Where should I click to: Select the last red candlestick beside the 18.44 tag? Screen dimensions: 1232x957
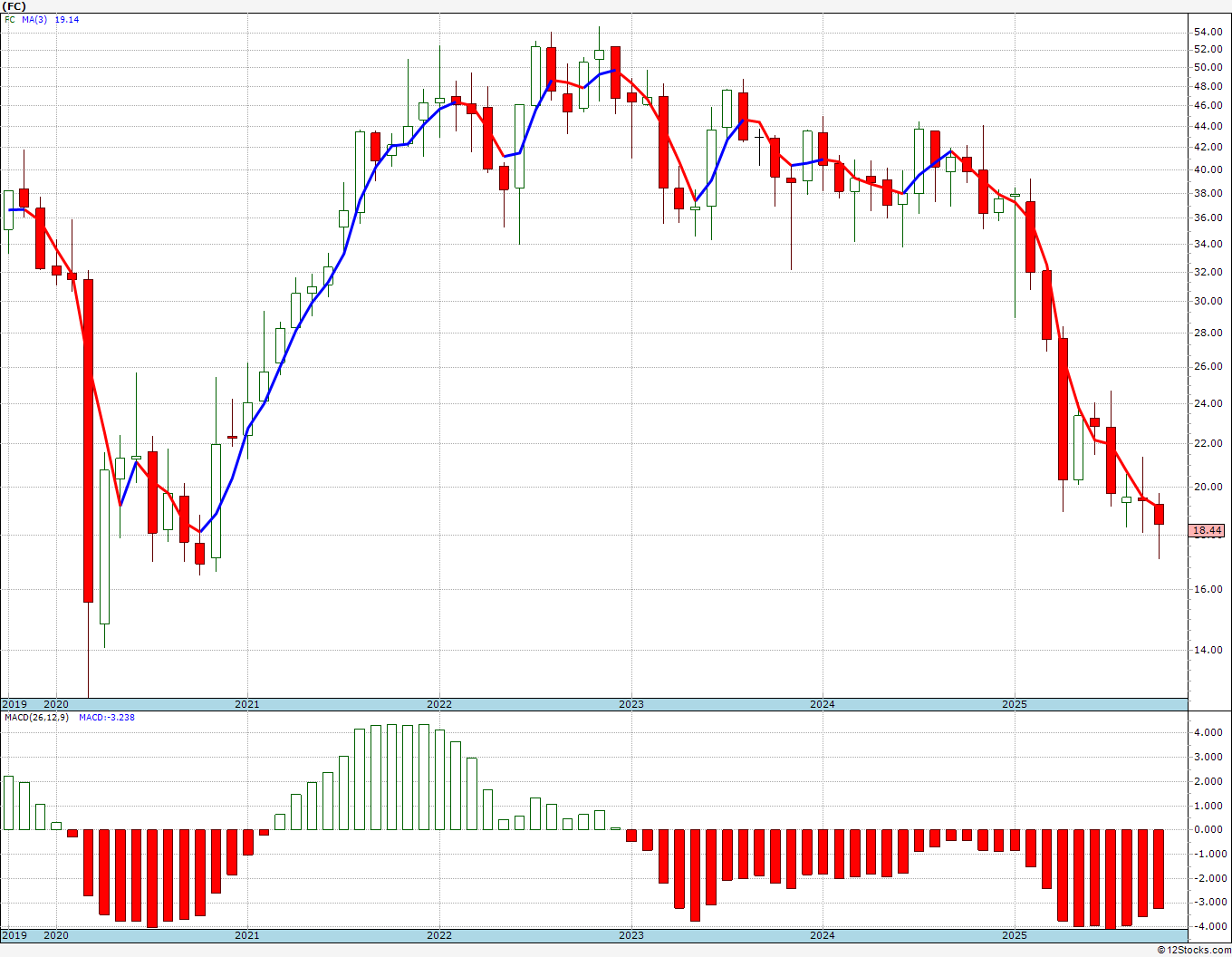click(x=1159, y=514)
